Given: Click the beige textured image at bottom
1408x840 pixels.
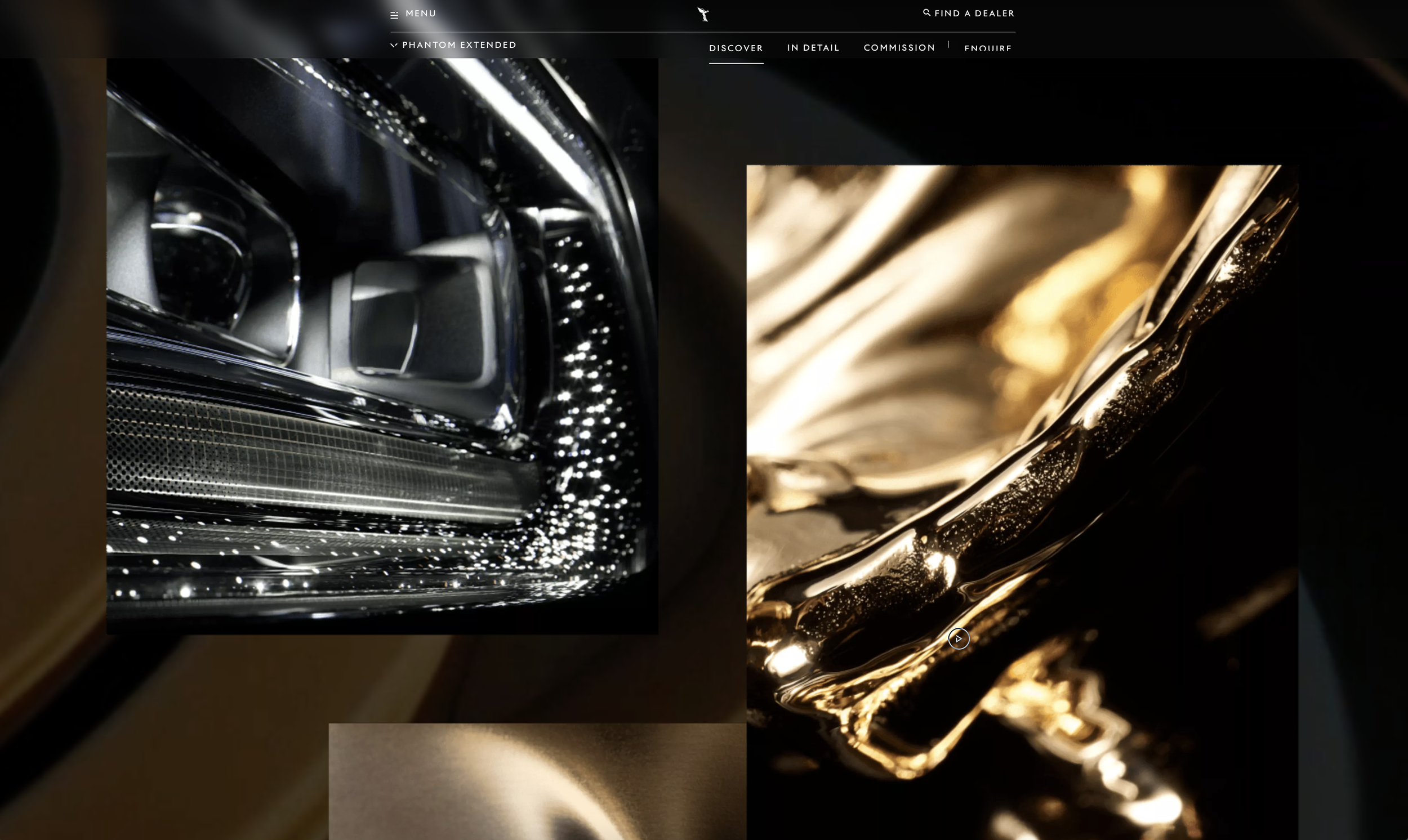Looking at the screenshot, I should [537, 781].
